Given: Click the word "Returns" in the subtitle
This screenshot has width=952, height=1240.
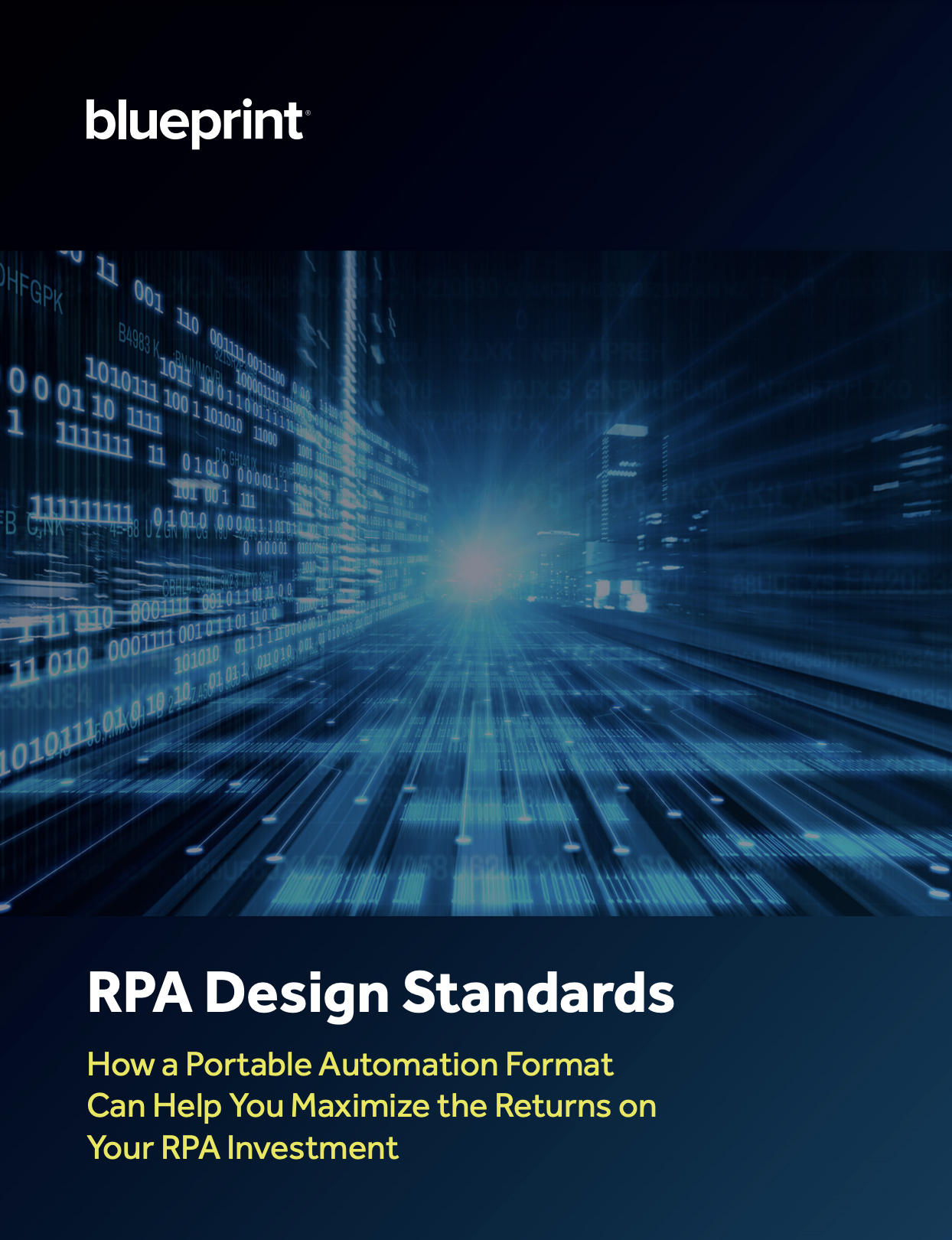Looking at the screenshot, I should (x=551, y=1106).
